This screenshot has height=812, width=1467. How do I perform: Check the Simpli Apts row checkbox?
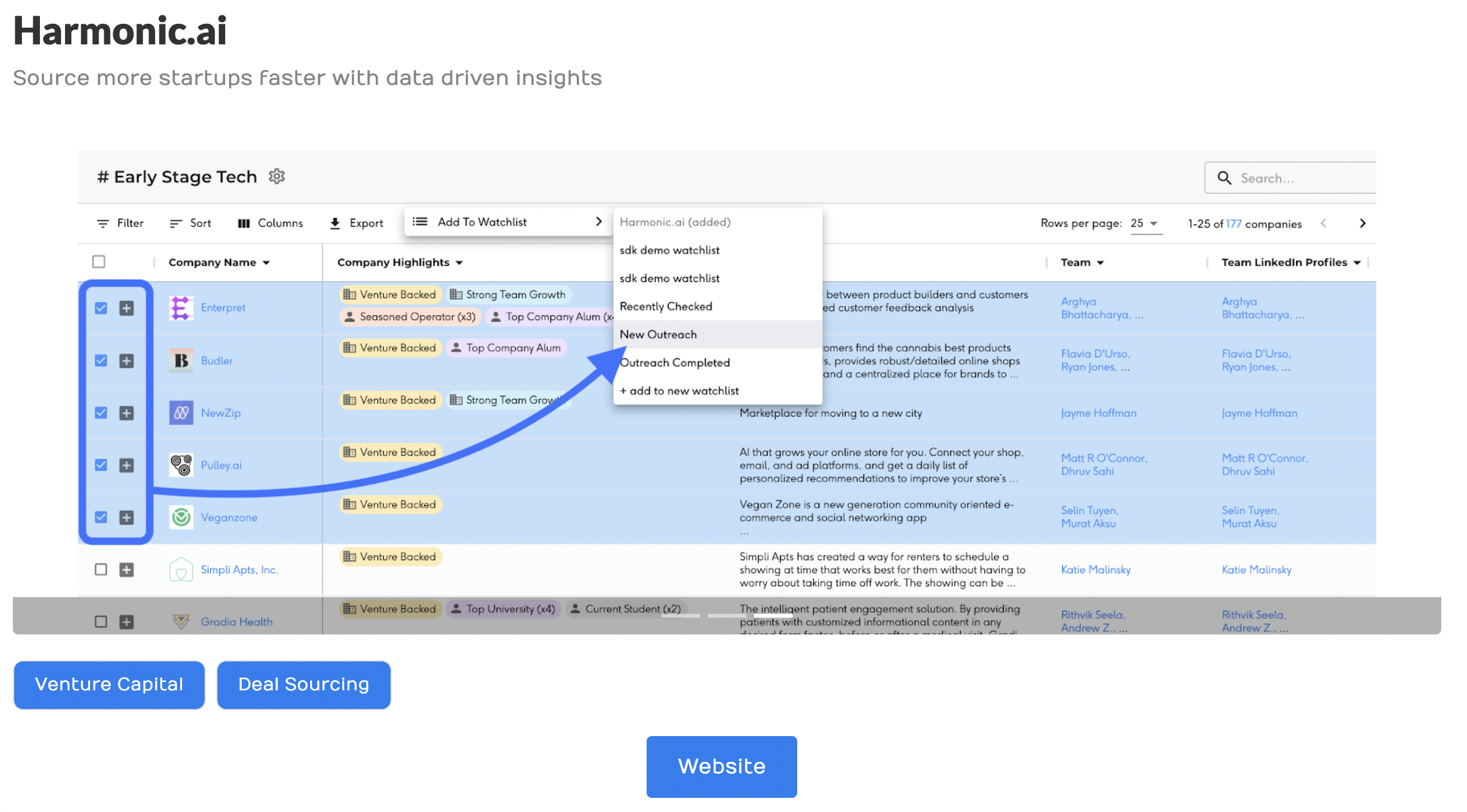[101, 569]
